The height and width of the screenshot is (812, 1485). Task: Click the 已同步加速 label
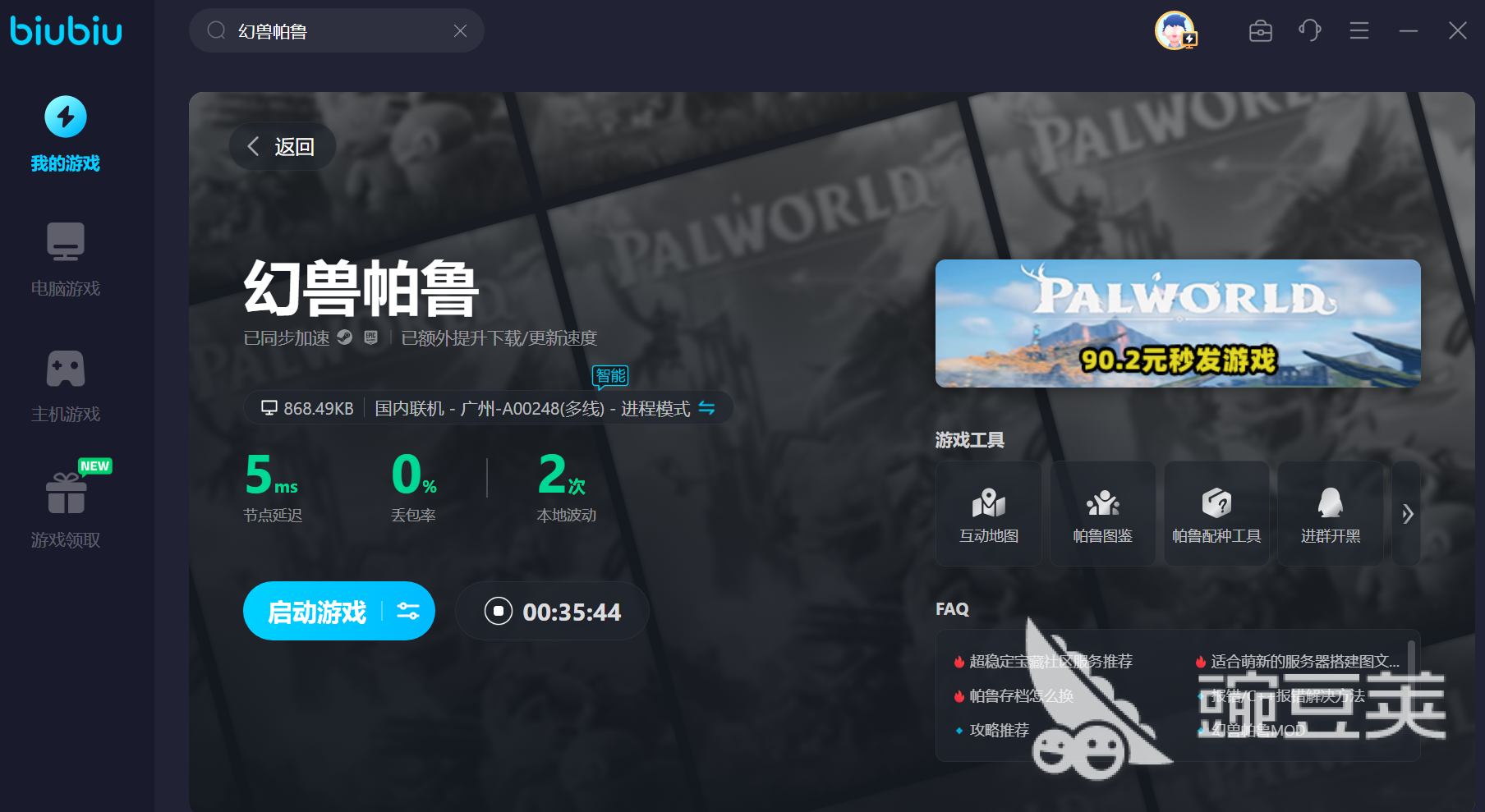287,338
